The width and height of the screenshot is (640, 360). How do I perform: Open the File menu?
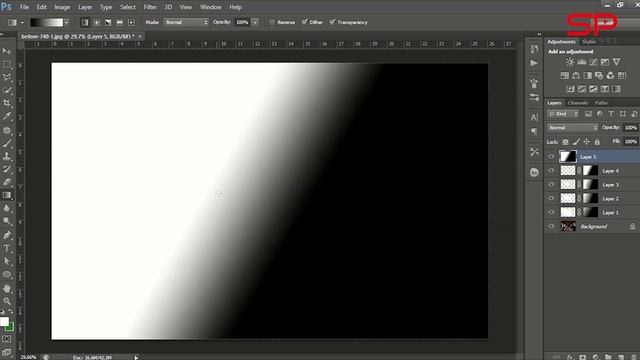tap(24, 7)
